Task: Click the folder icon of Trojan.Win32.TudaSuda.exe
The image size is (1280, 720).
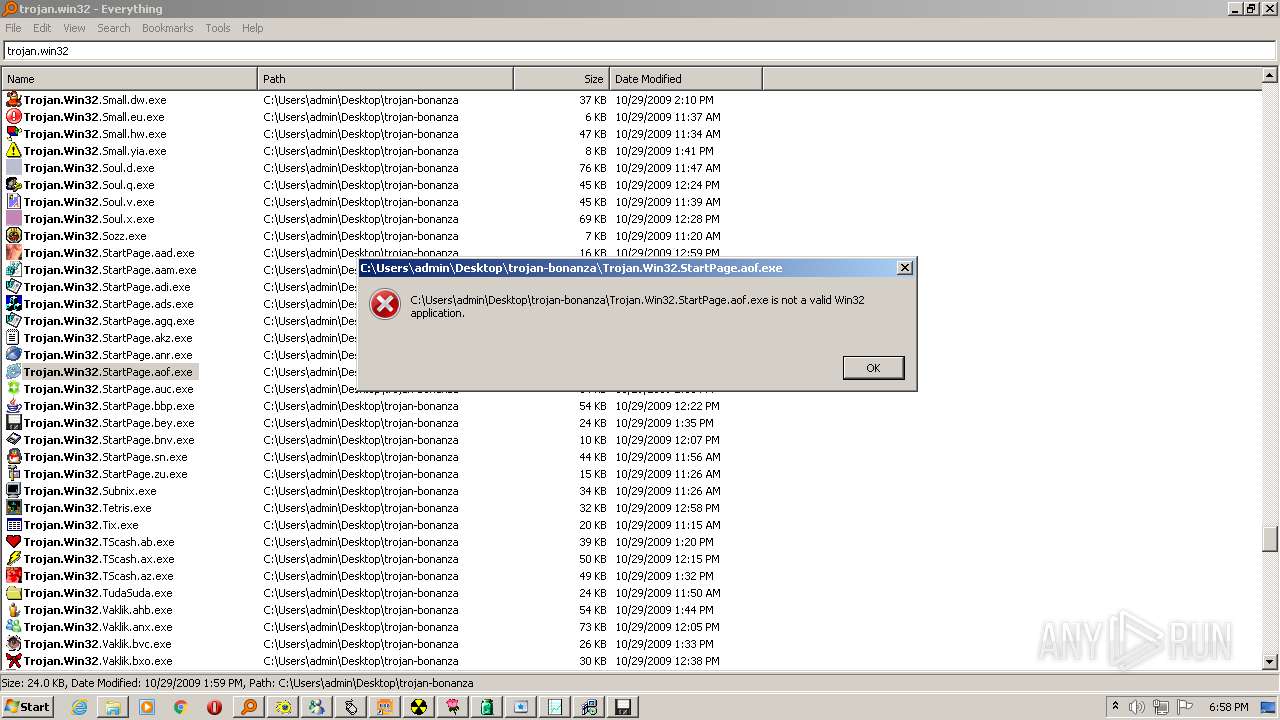Action: 14,593
